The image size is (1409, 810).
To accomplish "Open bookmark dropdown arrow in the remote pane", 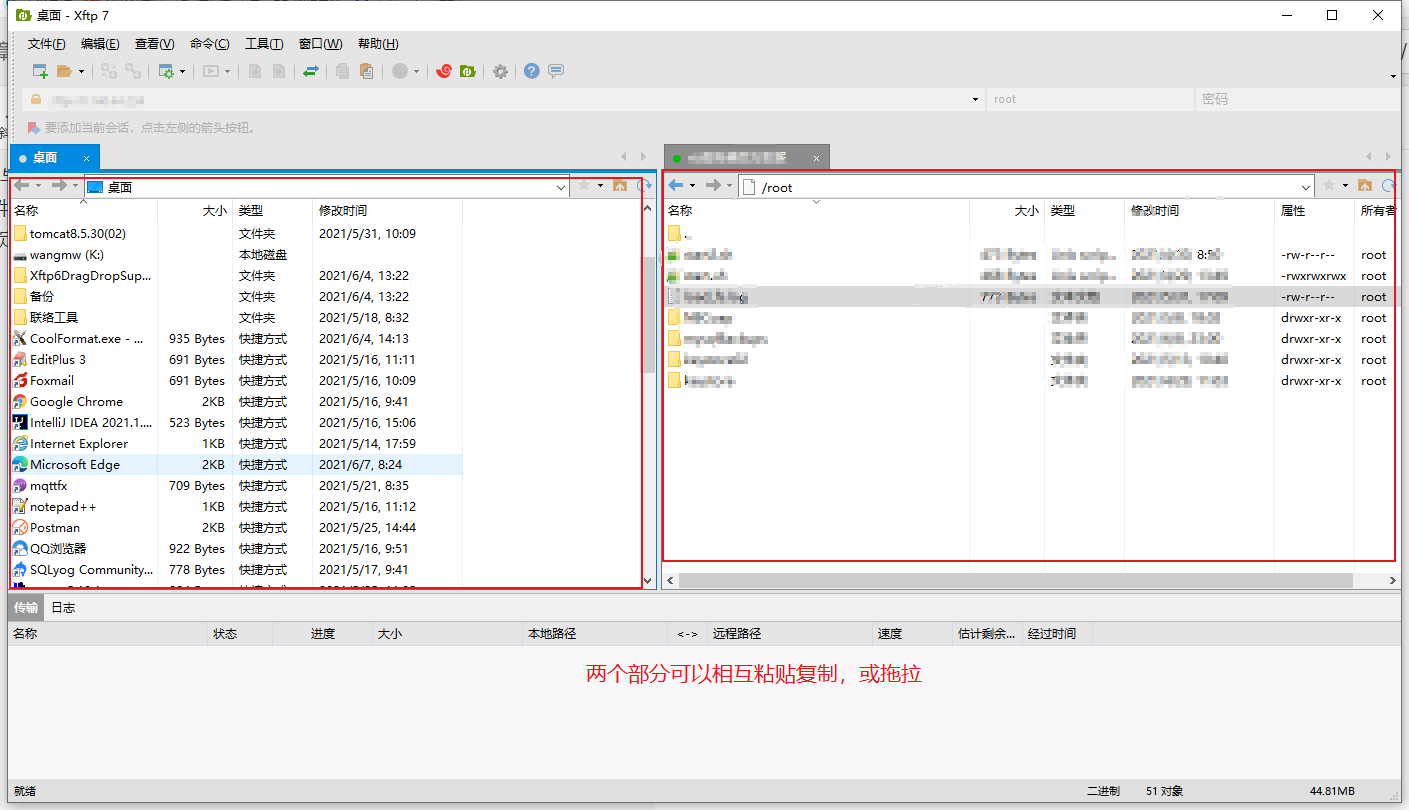I will (x=1346, y=186).
